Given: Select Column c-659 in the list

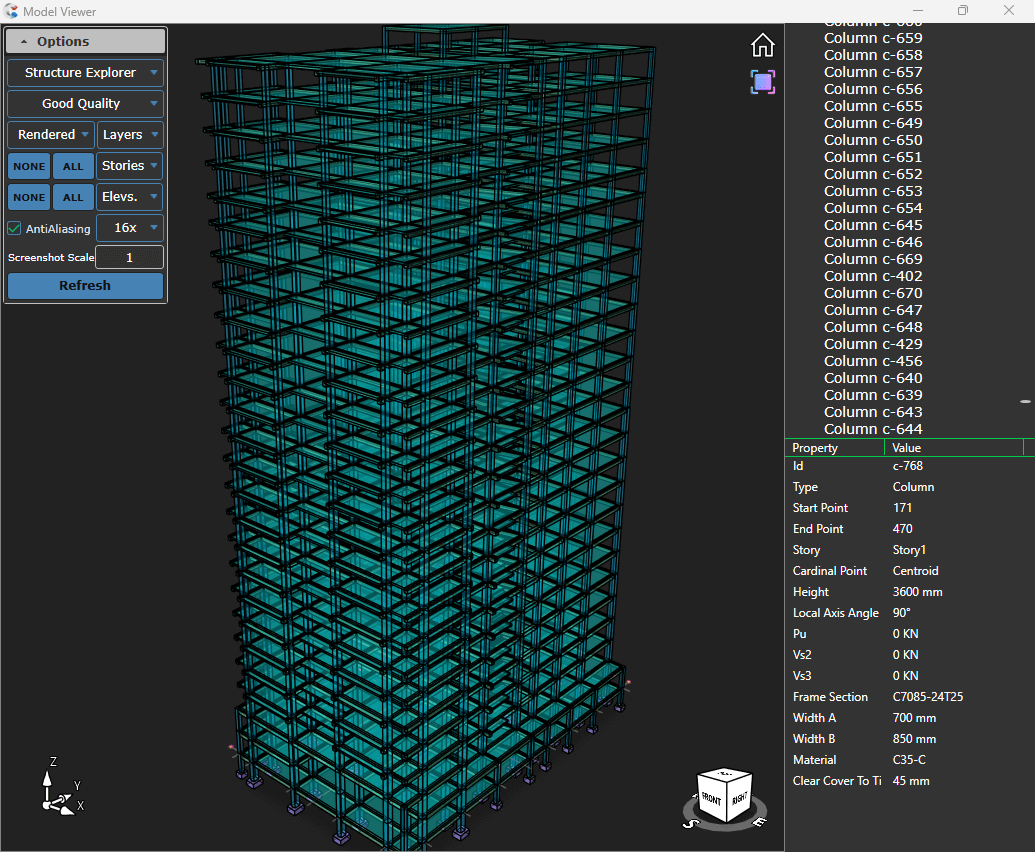Looking at the screenshot, I should 873,38.
